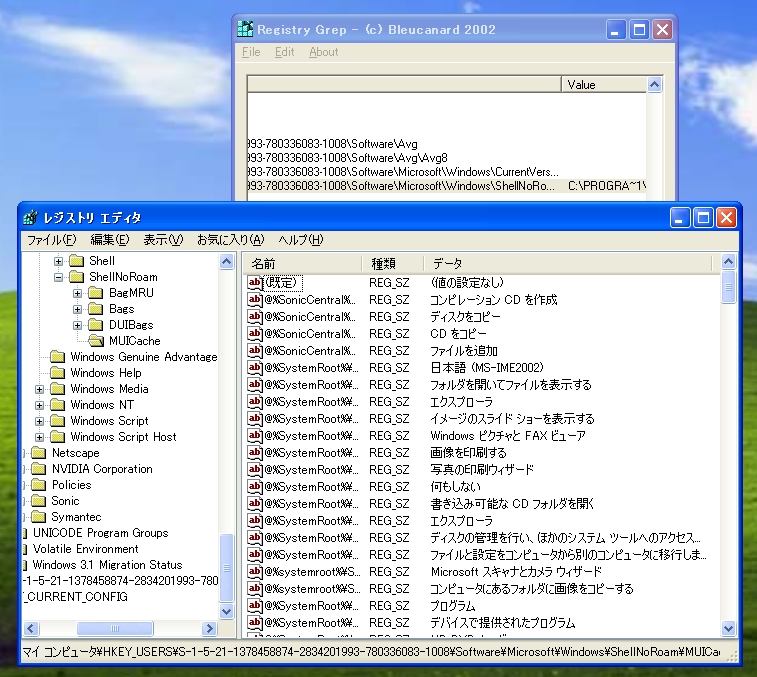Image resolution: width=757 pixels, height=677 pixels.
Task: Select the Bags folder icon
Action: (x=96, y=309)
